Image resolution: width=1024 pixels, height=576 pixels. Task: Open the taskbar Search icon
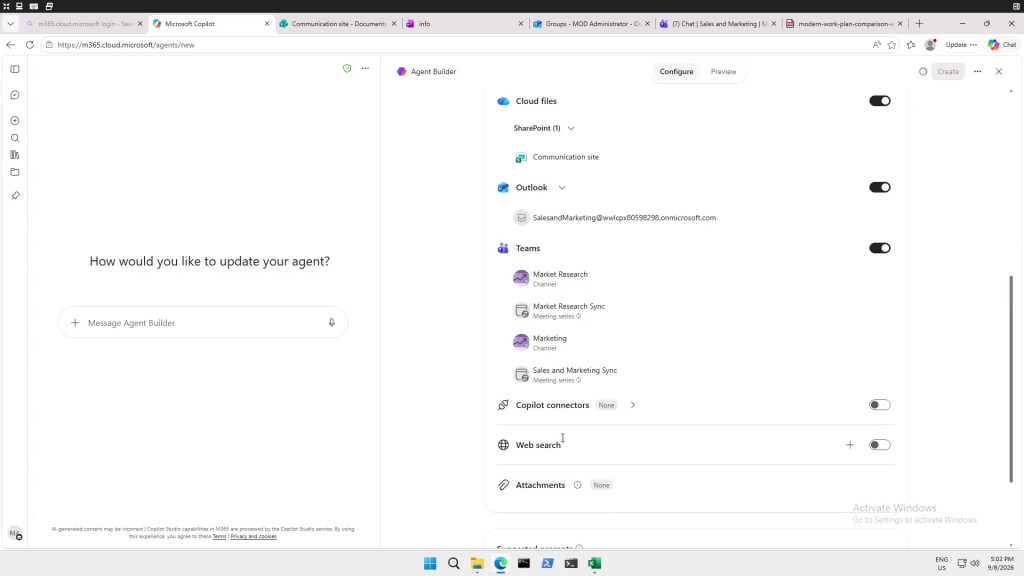453,564
